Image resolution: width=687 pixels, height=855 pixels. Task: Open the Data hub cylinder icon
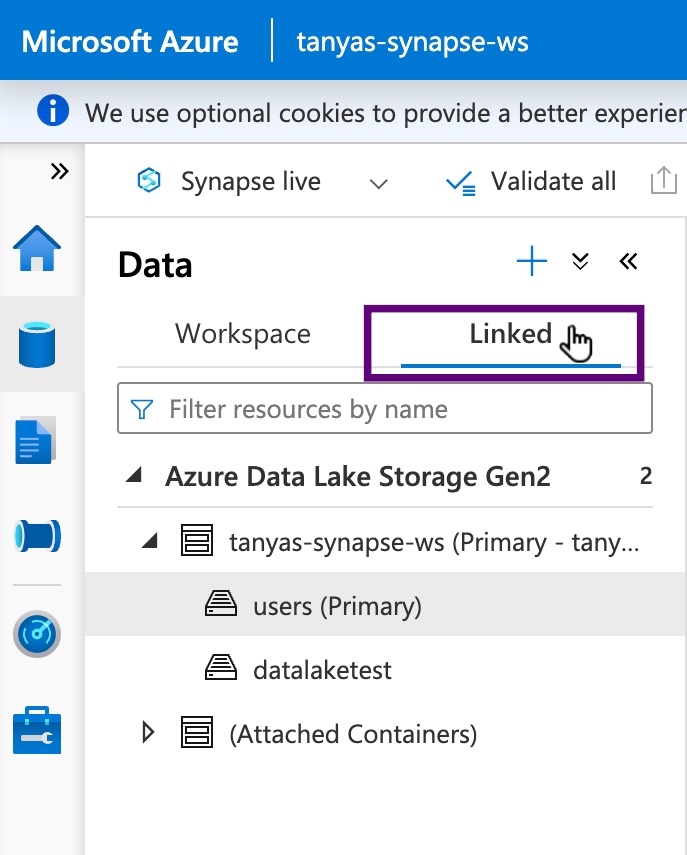pos(37,344)
